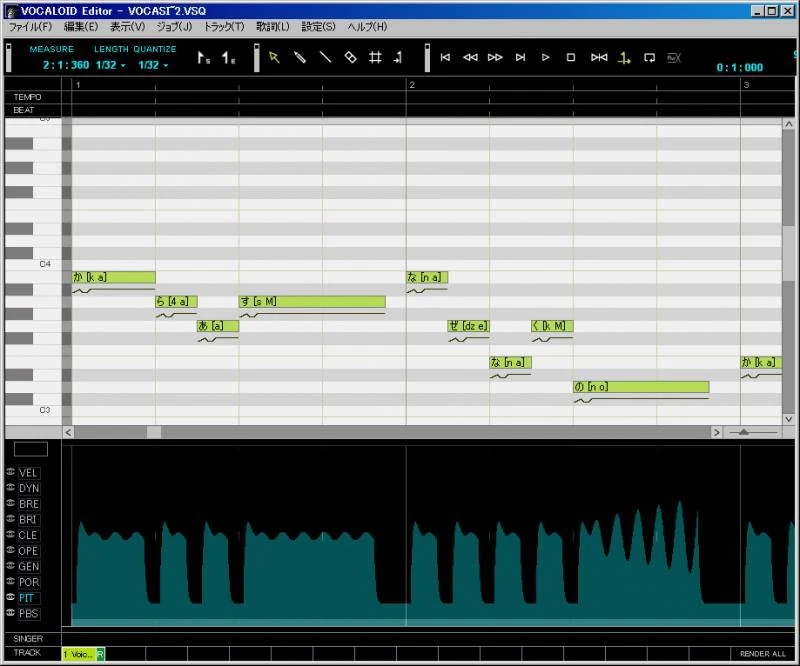Select the DYN control parameter
This screenshot has height=666, width=800.
(x=29, y=488)
